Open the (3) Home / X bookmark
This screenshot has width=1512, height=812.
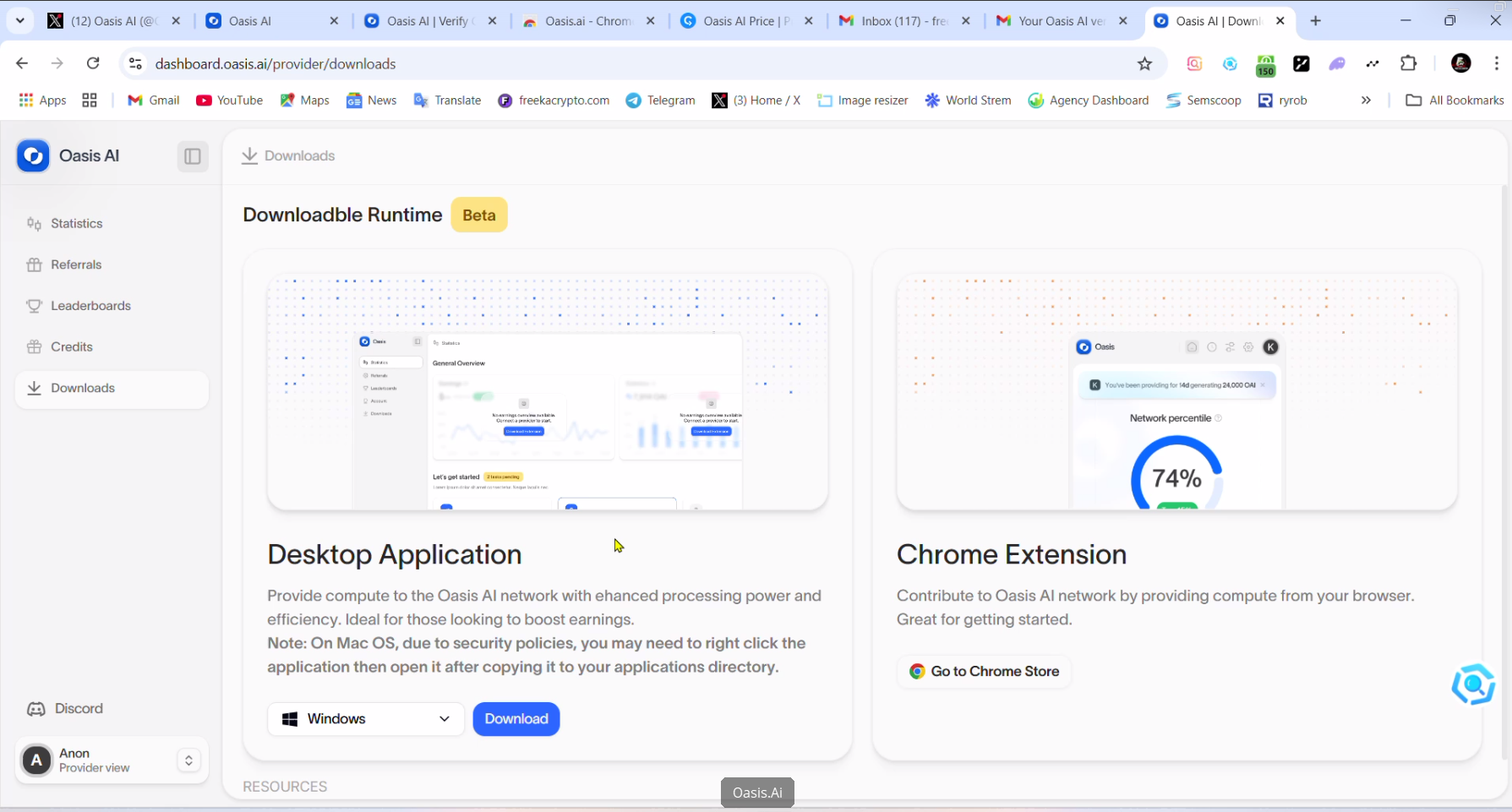pos(756,101)
